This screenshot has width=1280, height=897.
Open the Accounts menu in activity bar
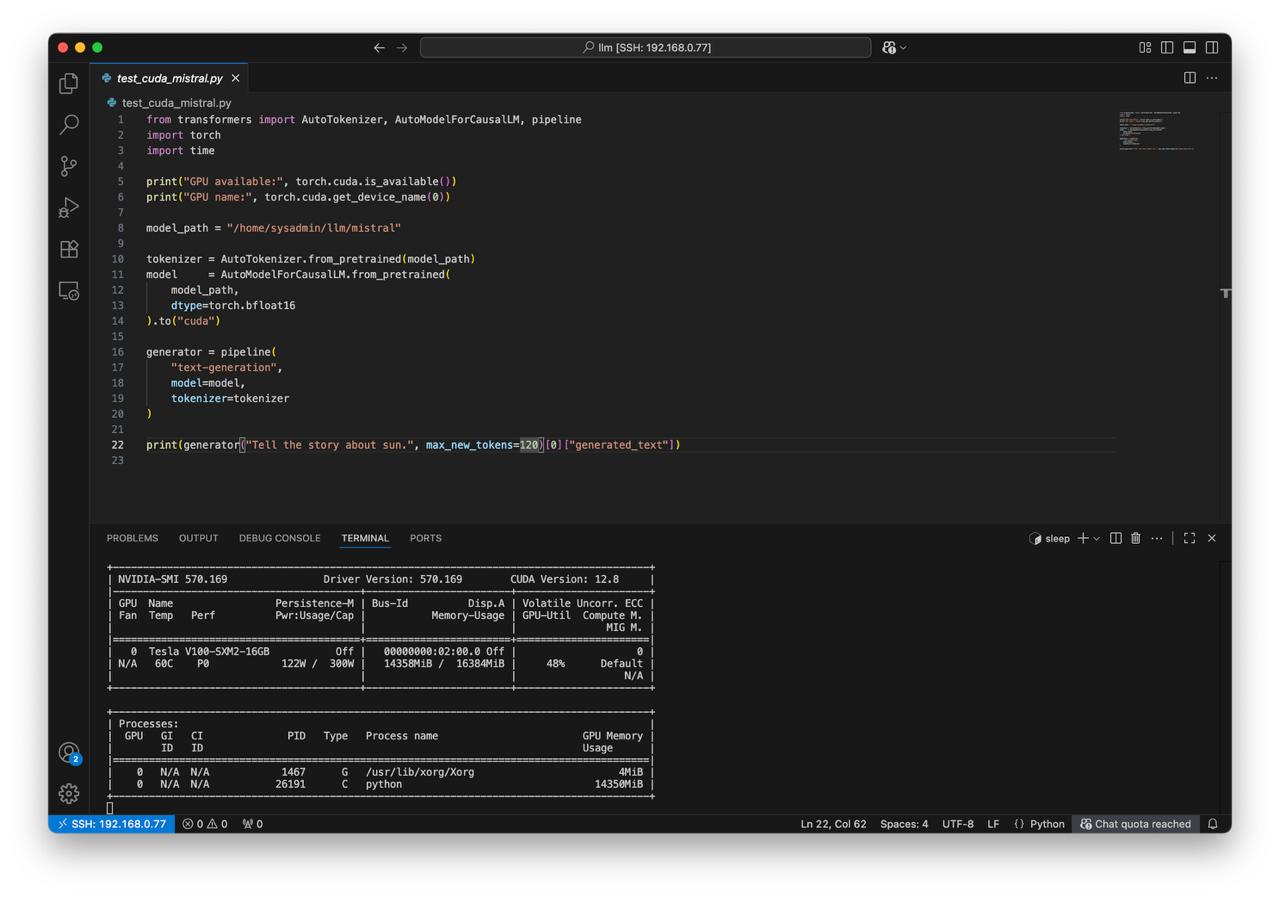tap(69, 752)
